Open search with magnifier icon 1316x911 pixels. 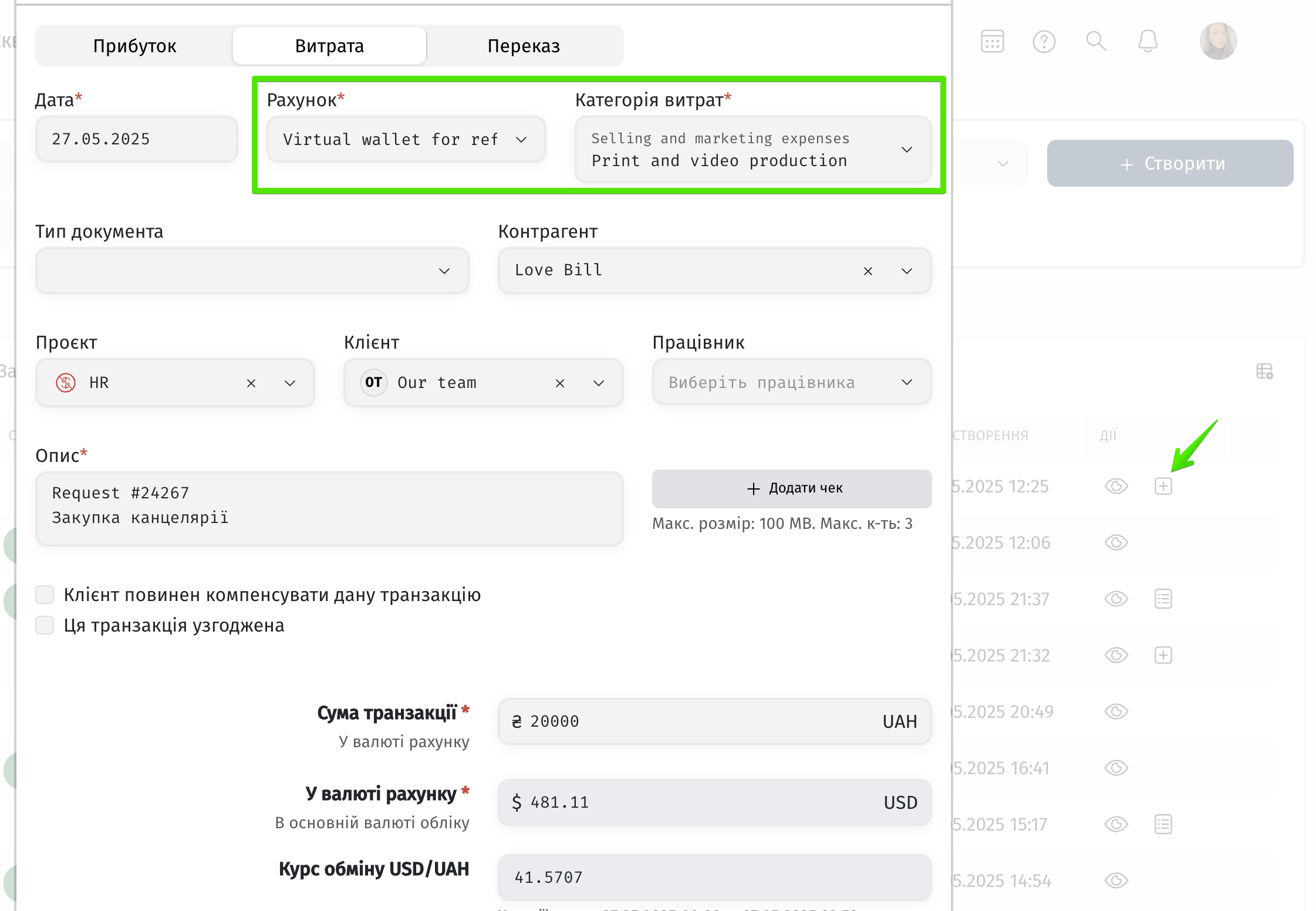click(1095, 42)
